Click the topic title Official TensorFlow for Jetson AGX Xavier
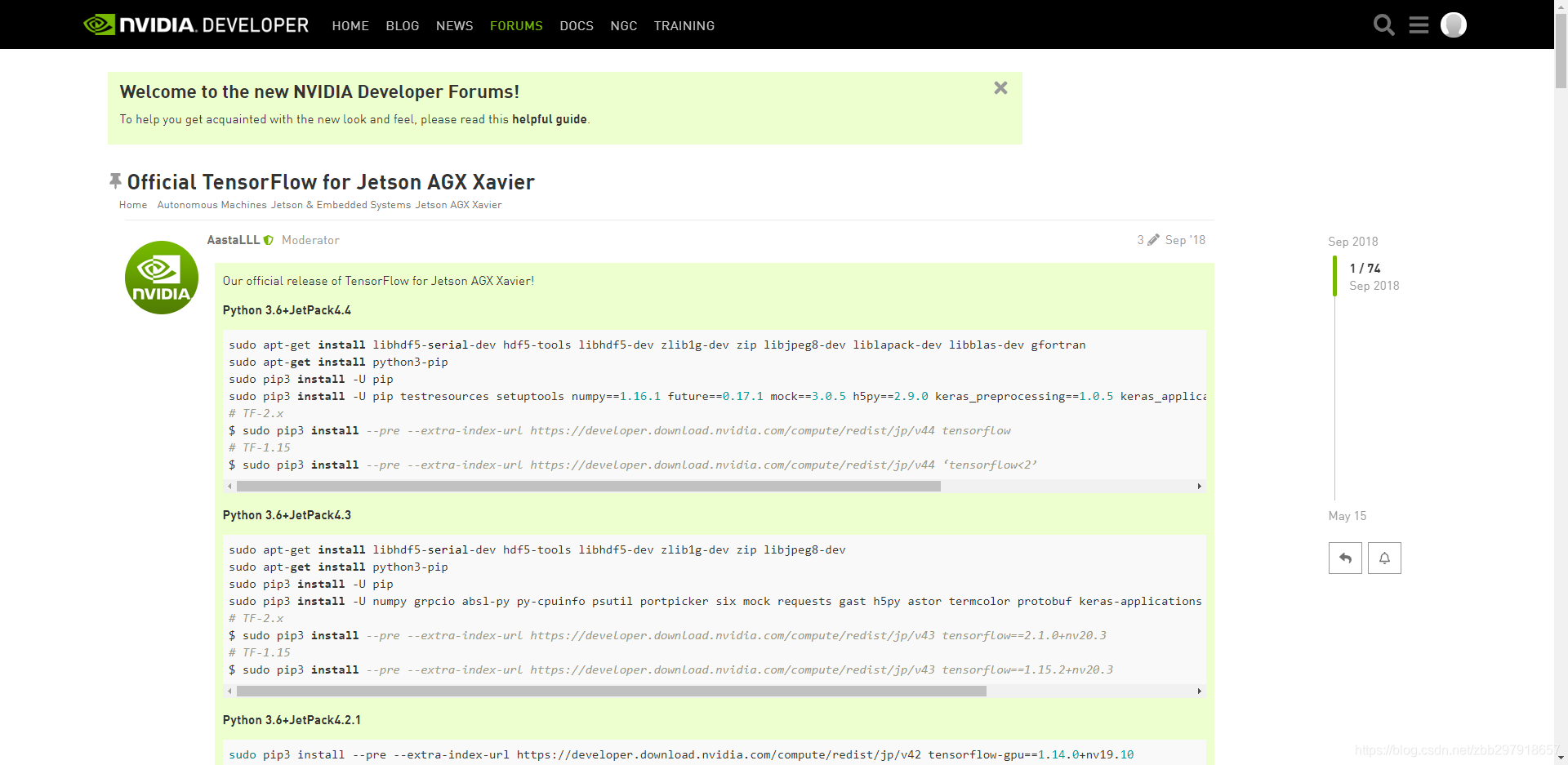This screenshot has height=765, width=1568. pos(331,181)
